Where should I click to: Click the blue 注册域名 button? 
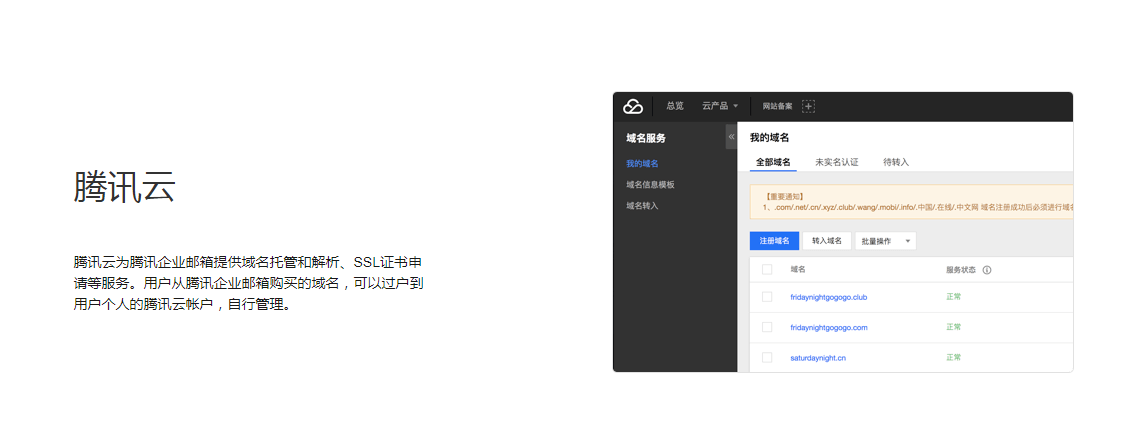point(774,241)
